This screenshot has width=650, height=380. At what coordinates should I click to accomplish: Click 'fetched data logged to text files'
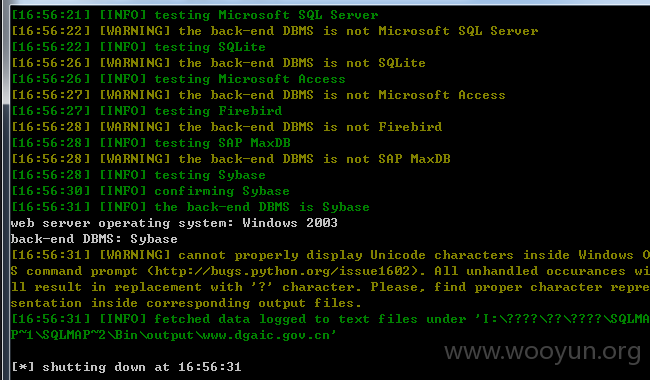pyautogui.click(x=330, y=327)
